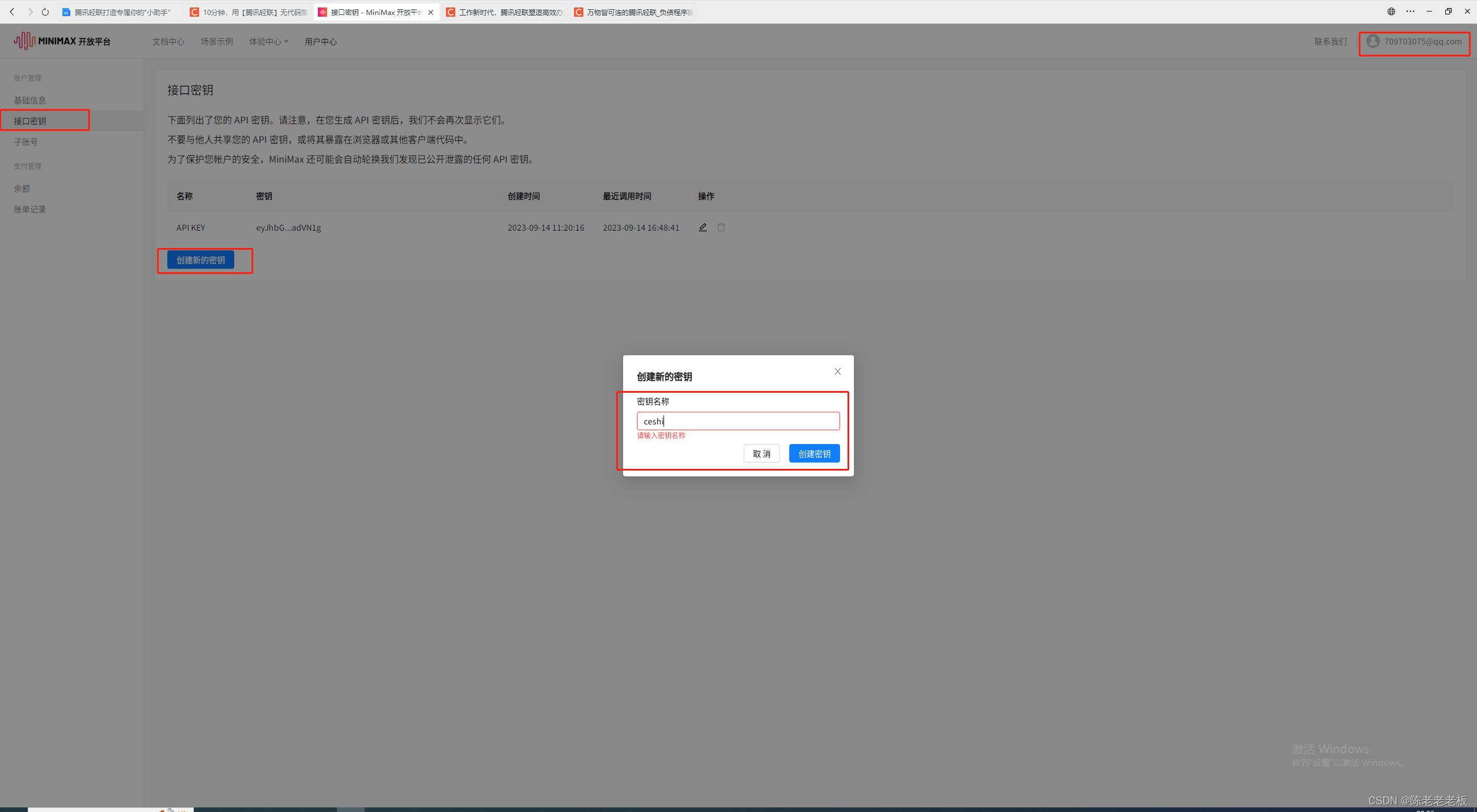Click last call time 2023-09-14 16:48:41
The width and height of the screenshot is (1477, 812).
click(x=641, y=228)
